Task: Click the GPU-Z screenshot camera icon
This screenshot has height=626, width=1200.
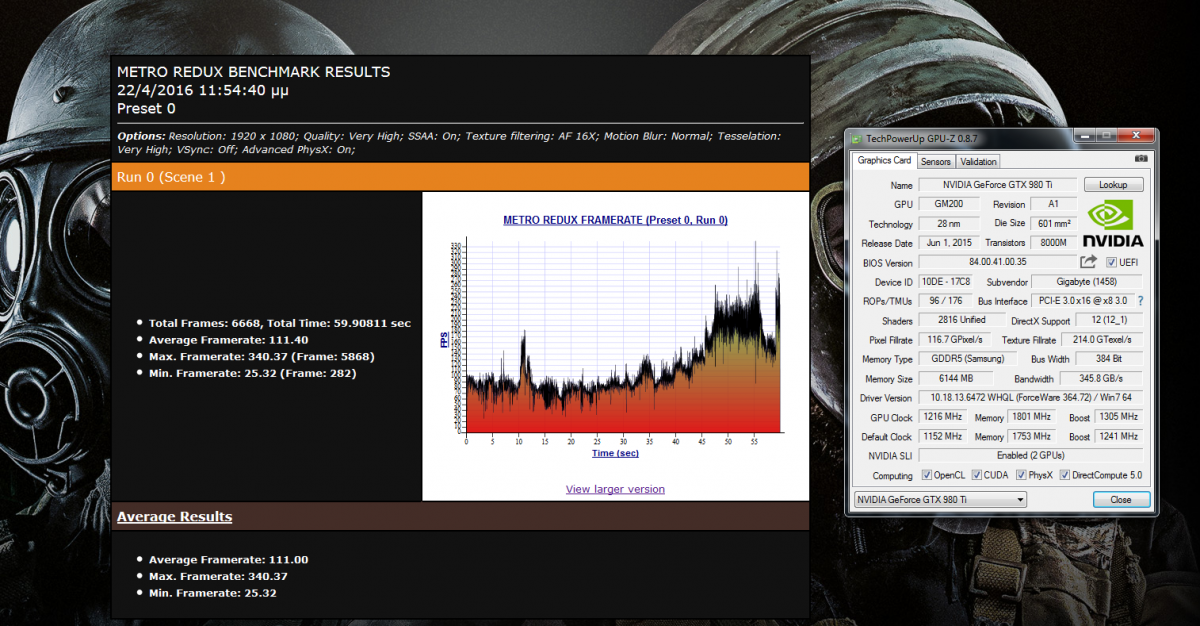Action: click(x=1141, y=160)
